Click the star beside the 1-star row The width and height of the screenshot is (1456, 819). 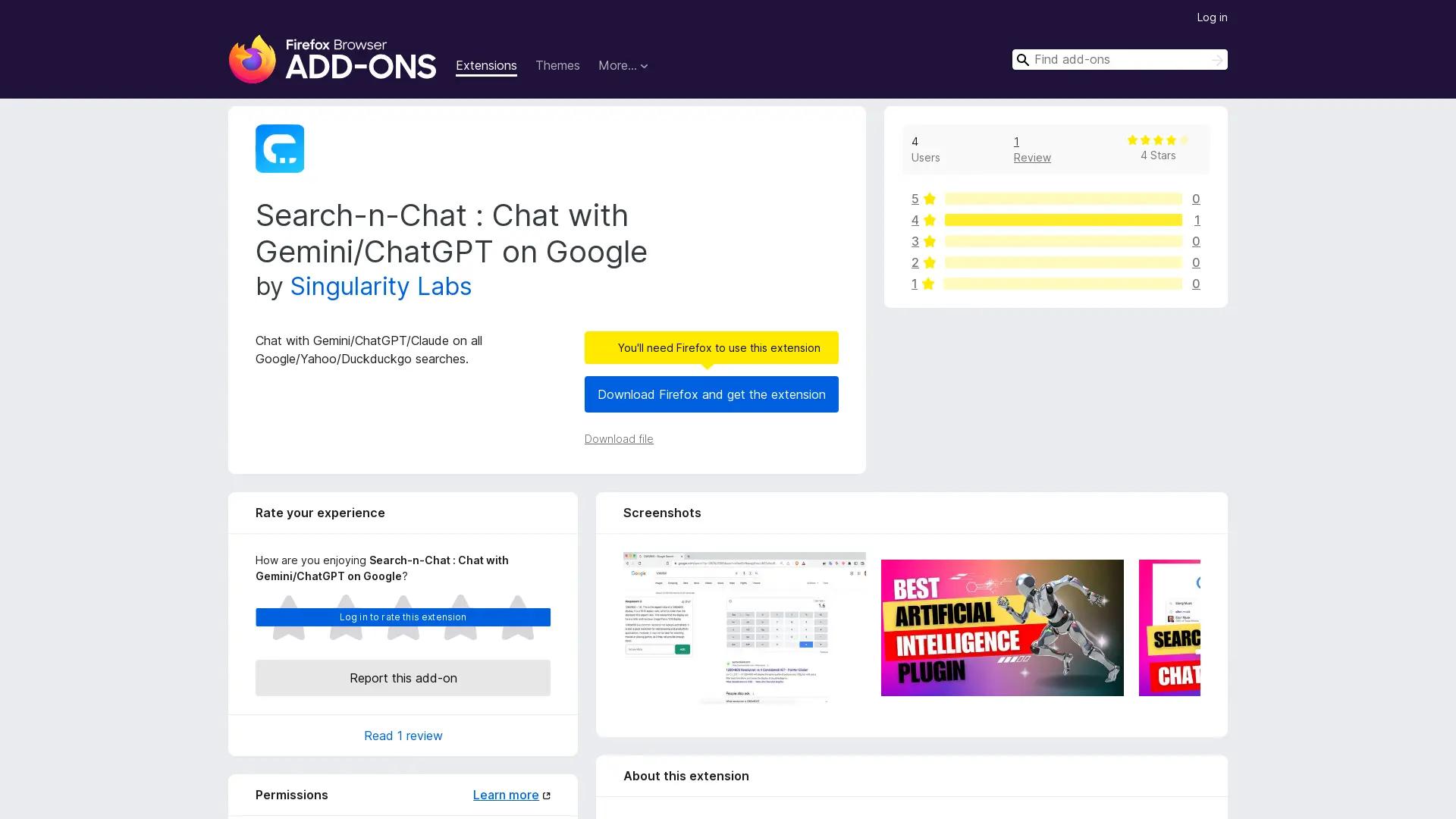[929, 284]
